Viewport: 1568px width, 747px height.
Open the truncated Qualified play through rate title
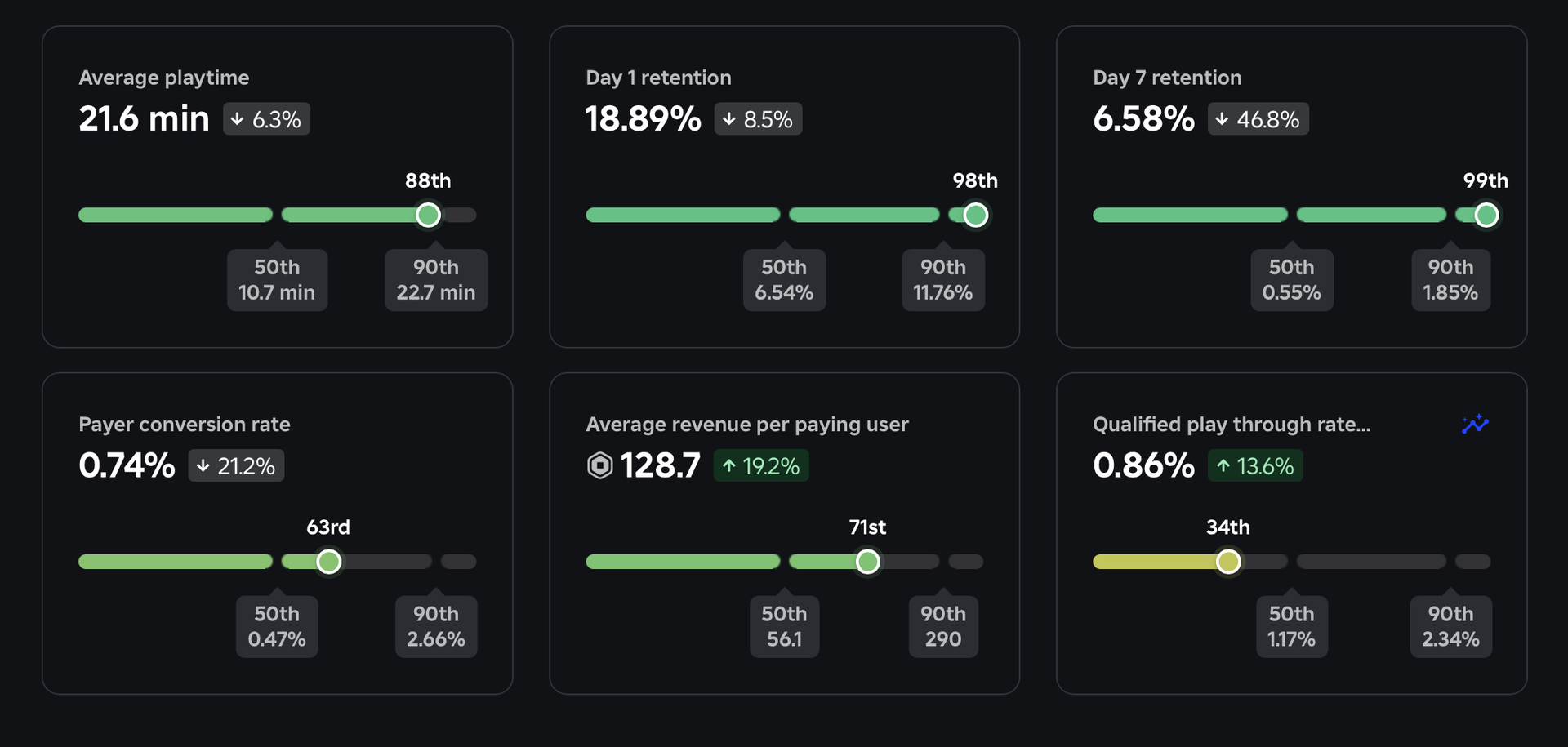pyautogui.click(x=1231, y=424)
